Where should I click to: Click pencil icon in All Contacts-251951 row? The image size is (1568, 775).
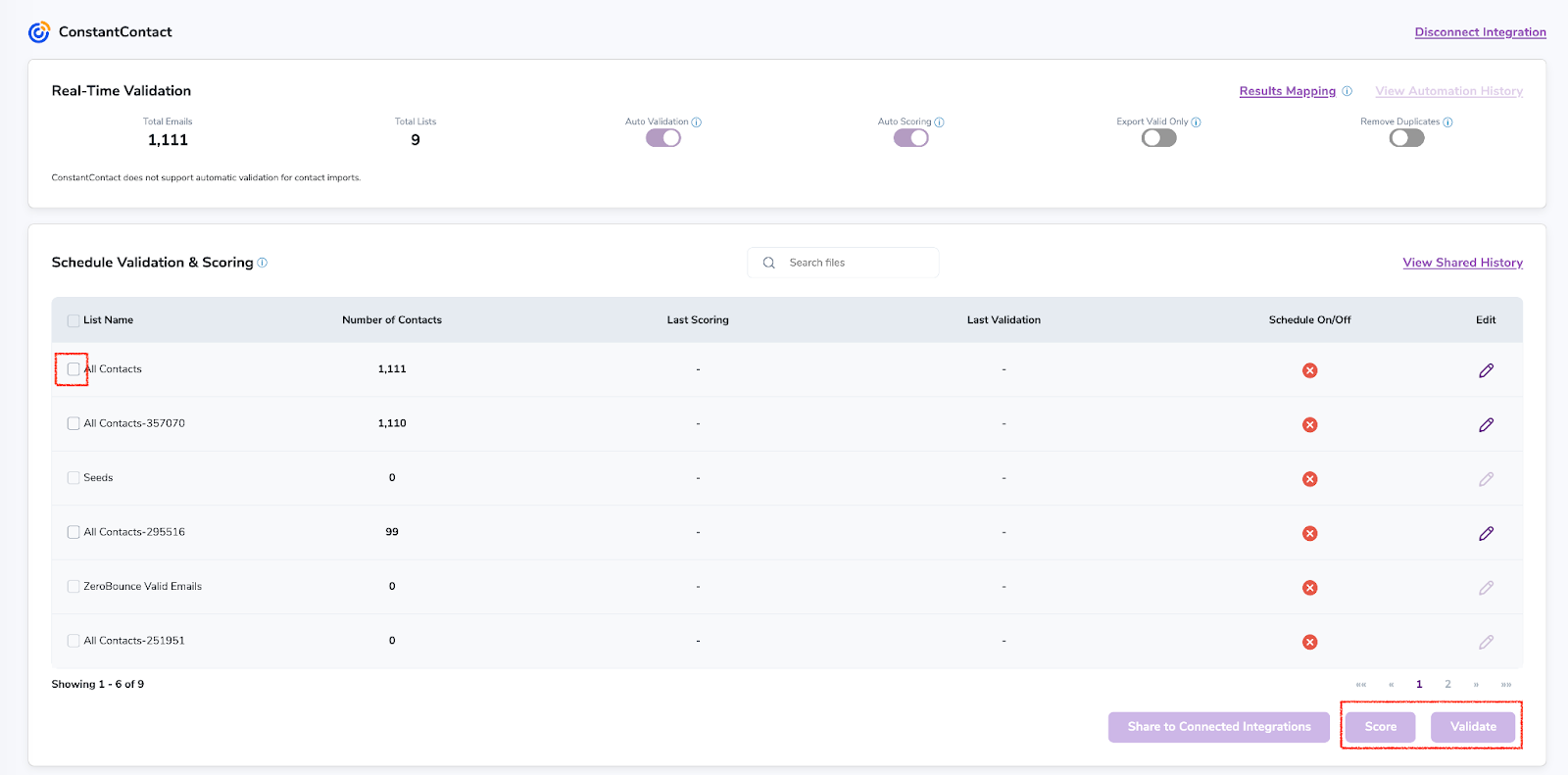1487,643
